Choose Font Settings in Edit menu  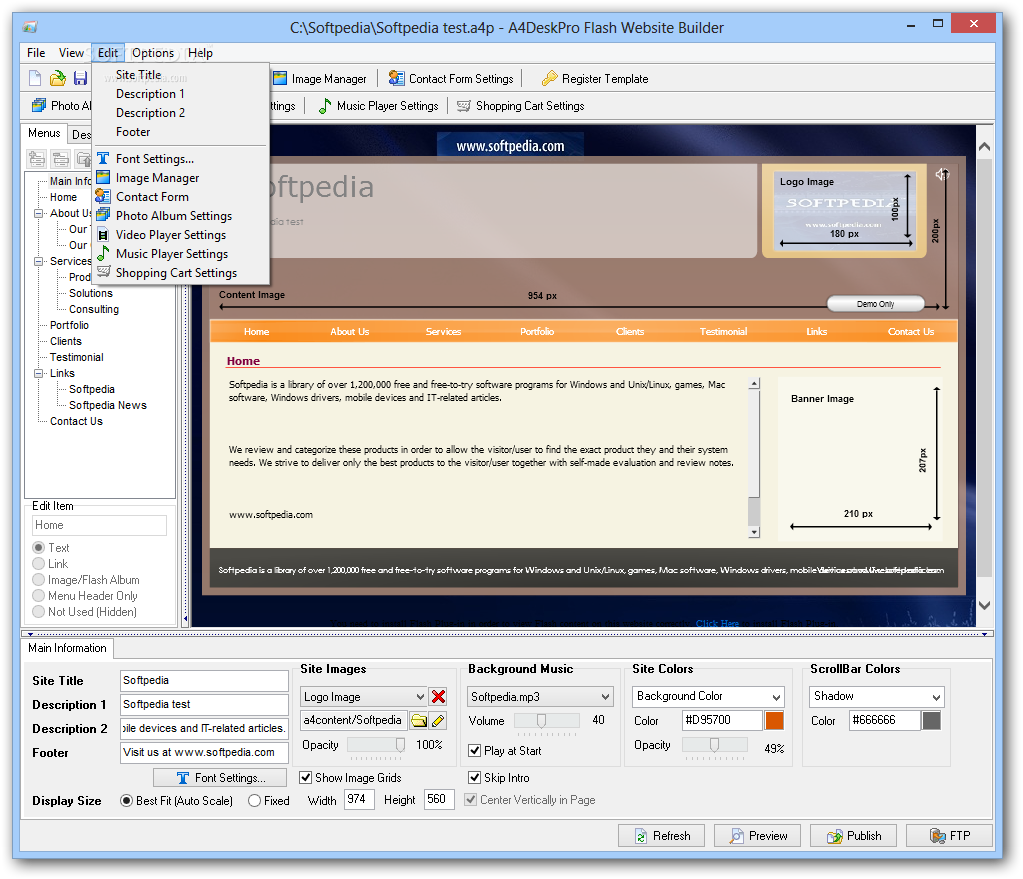click(x=181, y=159)
